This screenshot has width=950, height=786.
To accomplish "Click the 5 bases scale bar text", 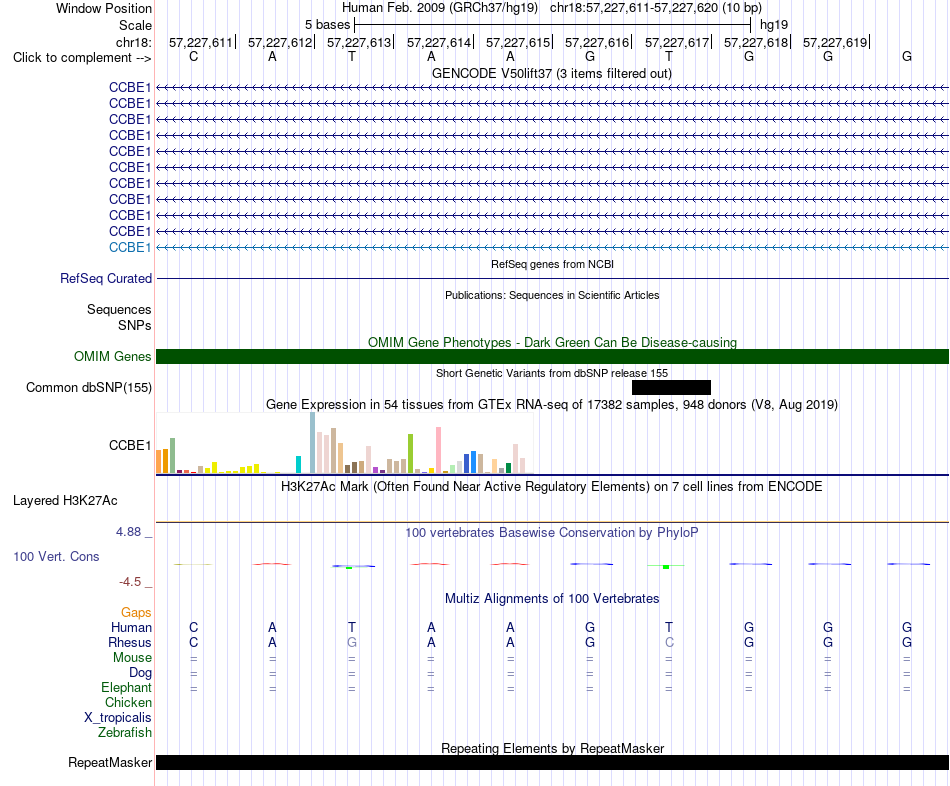I will (327, 25).
